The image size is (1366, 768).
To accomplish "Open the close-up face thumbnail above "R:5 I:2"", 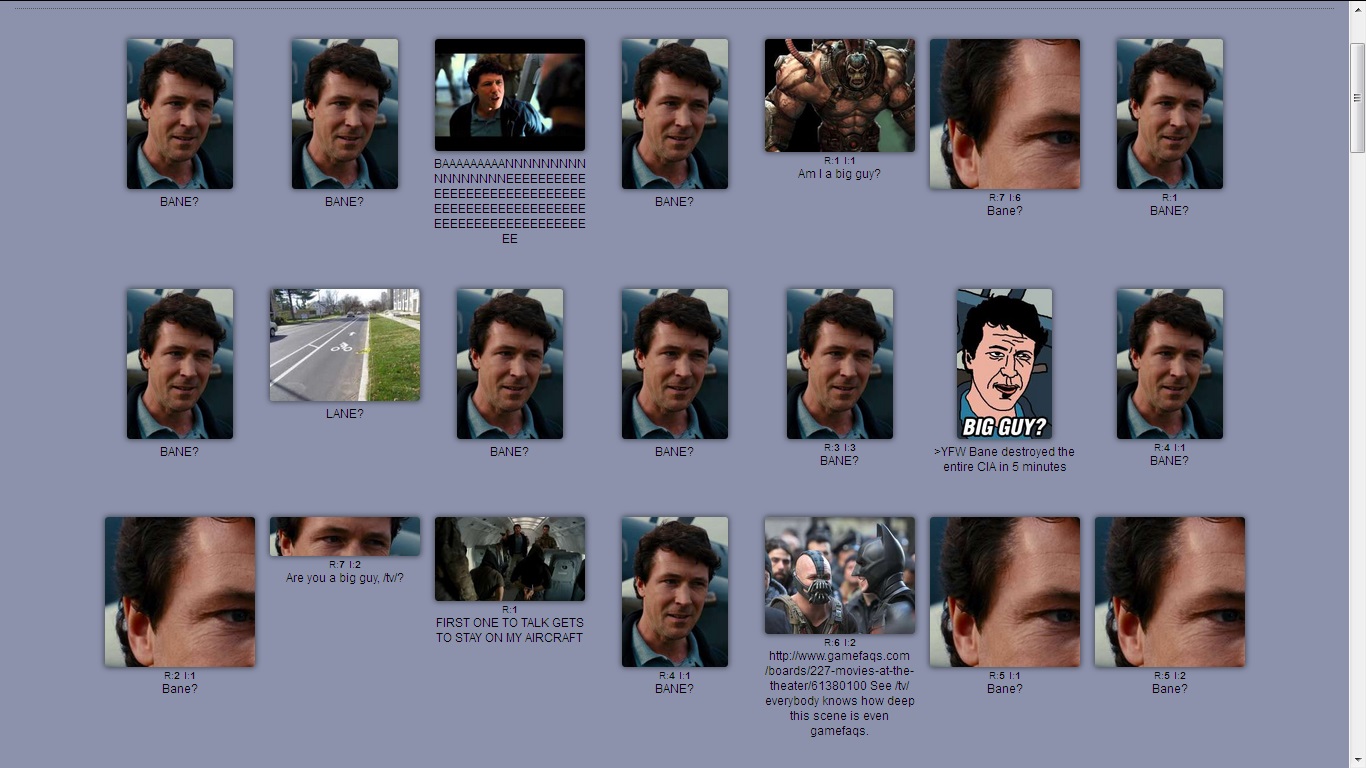I will tap(1170, 592).
